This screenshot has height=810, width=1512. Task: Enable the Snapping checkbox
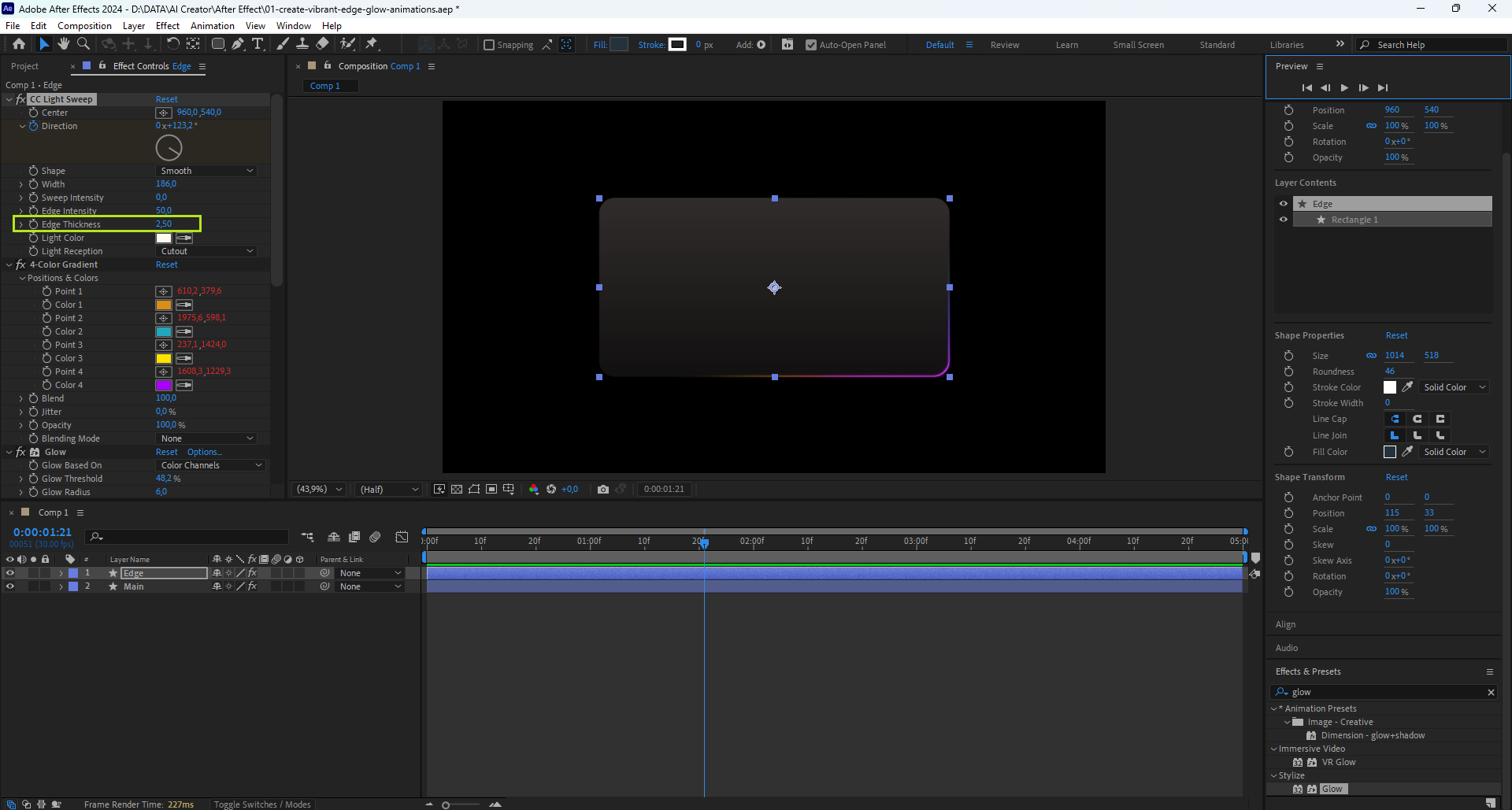coord(489,45)
